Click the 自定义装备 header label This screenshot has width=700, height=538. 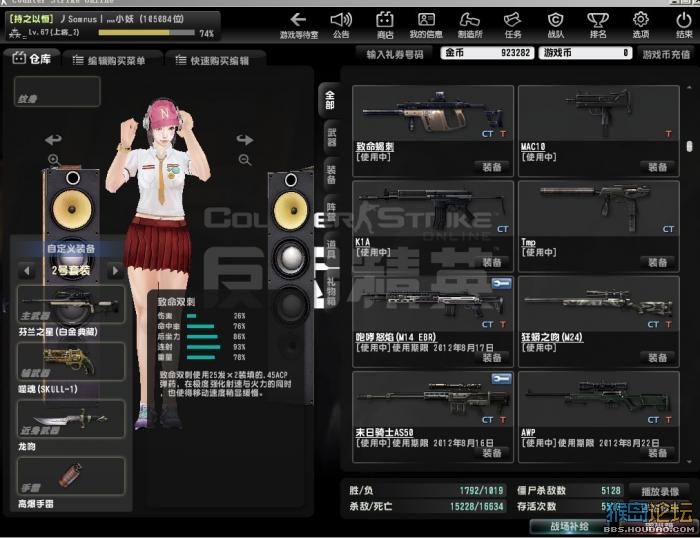coord(71,249)
